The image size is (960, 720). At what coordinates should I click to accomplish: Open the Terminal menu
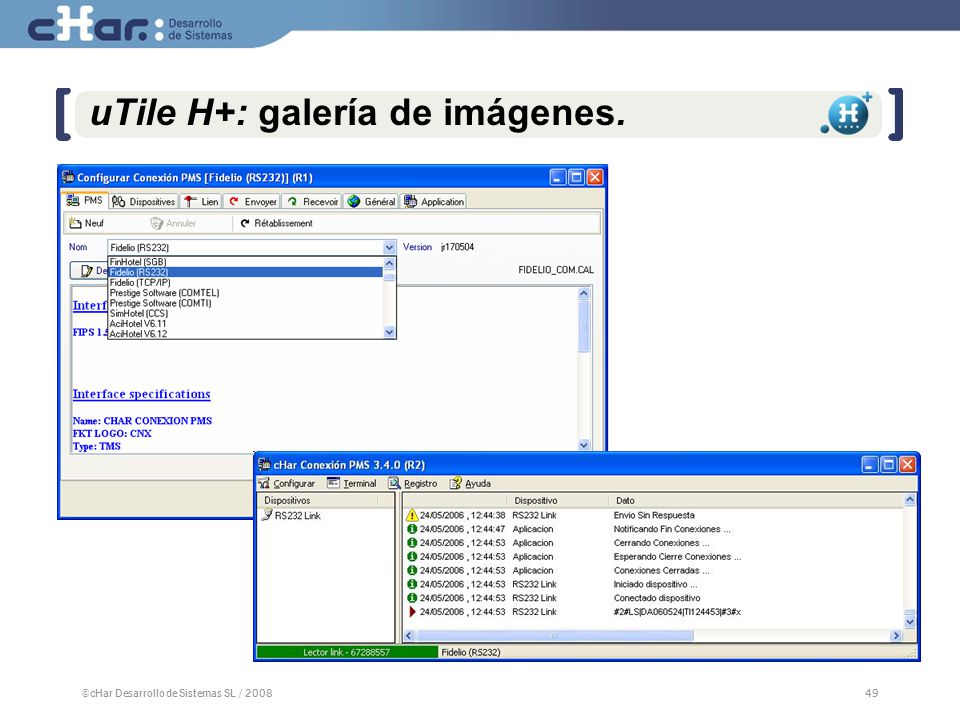pos(352,483)
